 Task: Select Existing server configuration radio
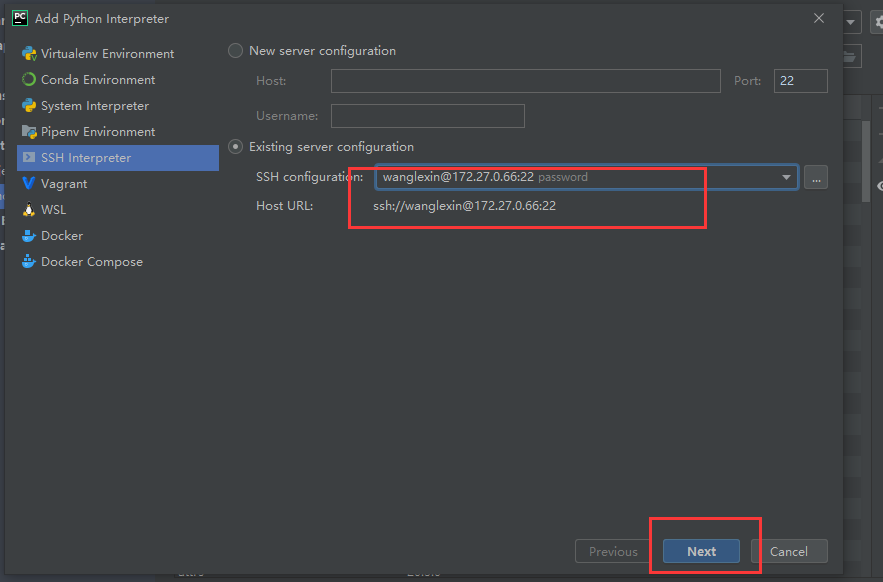coord(235,146)
